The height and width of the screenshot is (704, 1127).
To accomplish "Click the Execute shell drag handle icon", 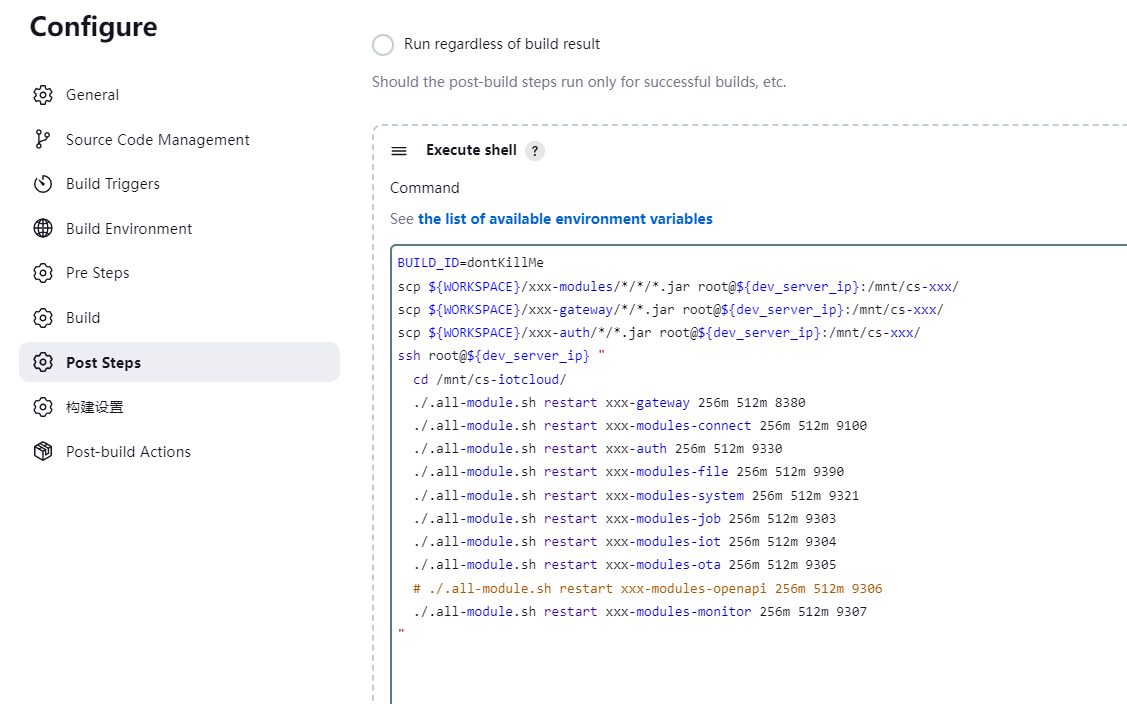I will (399, 151).
